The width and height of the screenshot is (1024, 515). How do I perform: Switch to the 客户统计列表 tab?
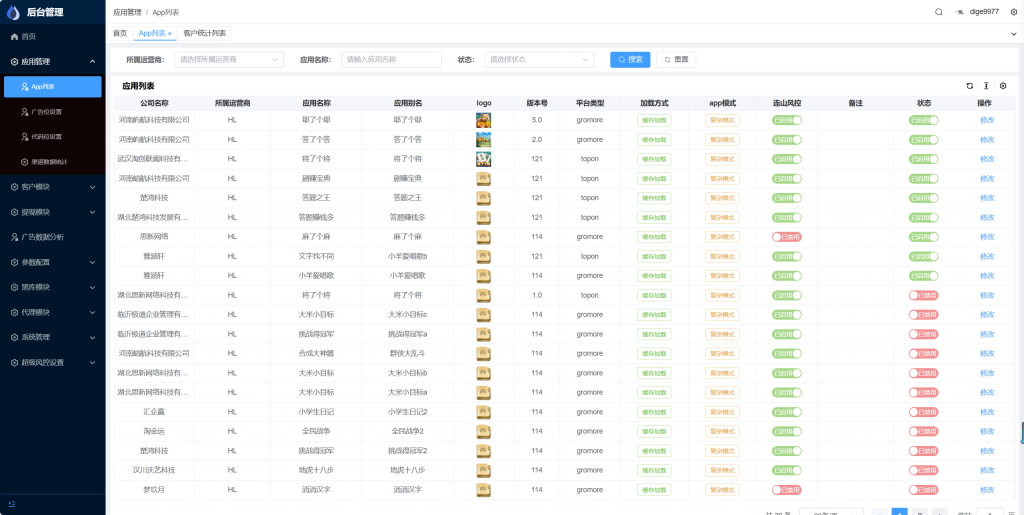tap(205, 34)
